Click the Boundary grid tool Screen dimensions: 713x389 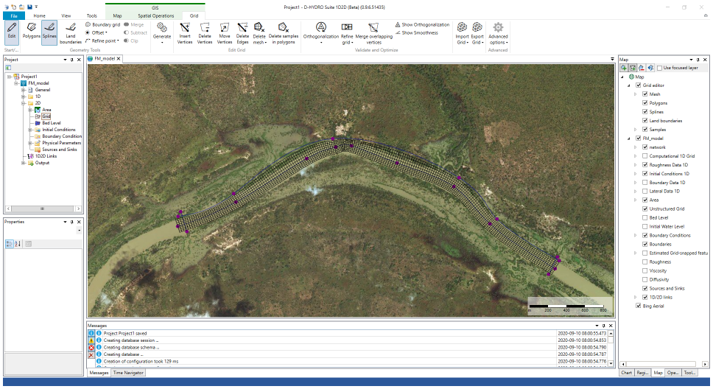click(x=103, y=25)
